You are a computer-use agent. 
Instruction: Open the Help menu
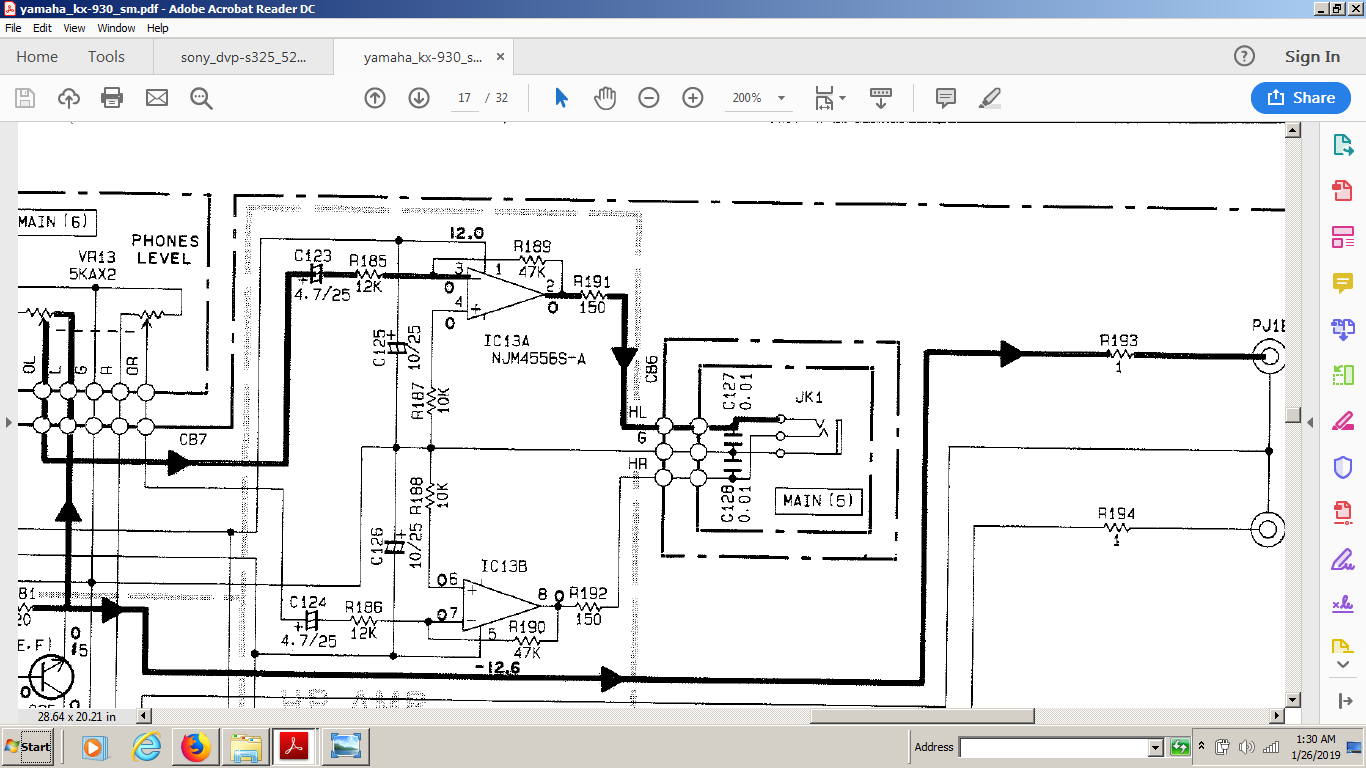158,28
